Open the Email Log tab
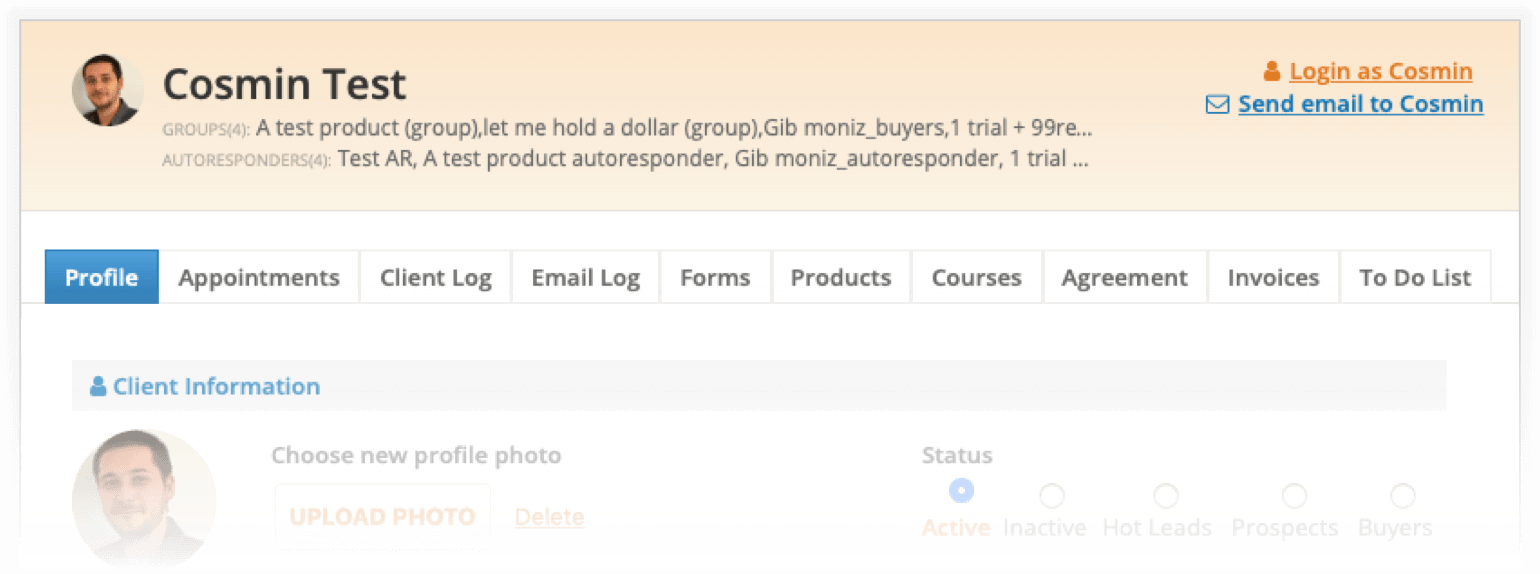 click(585, 277)
